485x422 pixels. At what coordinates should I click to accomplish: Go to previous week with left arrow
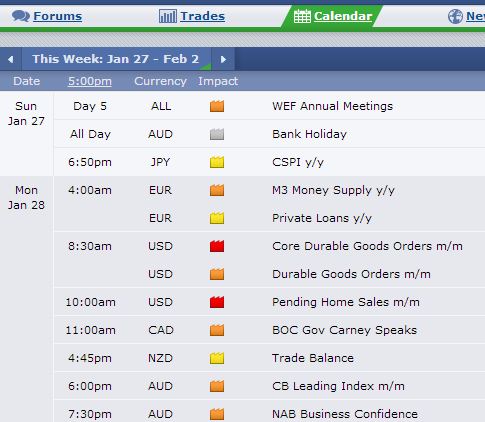pyautogui.click(x=11, y=59)
